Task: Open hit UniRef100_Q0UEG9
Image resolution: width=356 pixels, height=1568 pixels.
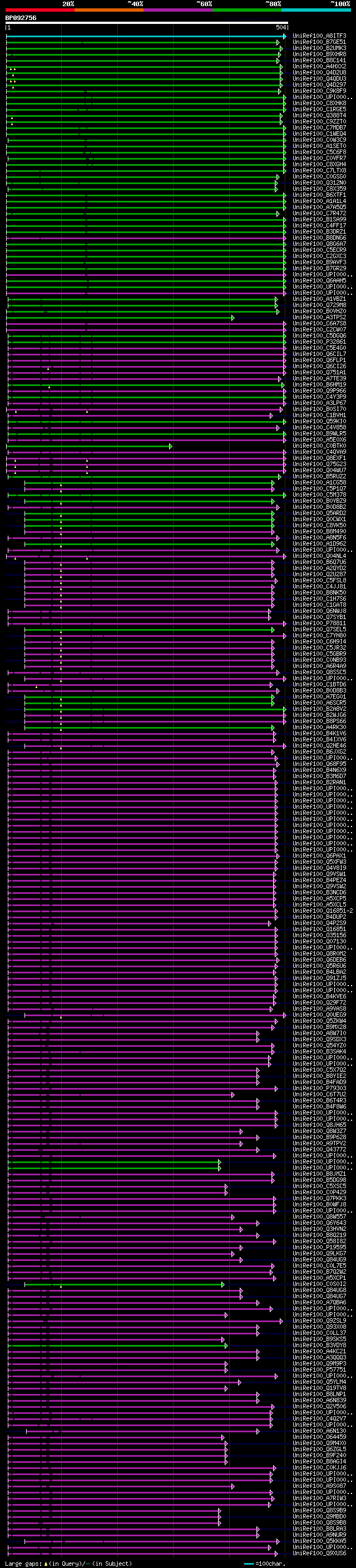Action: coord(319,1015)
